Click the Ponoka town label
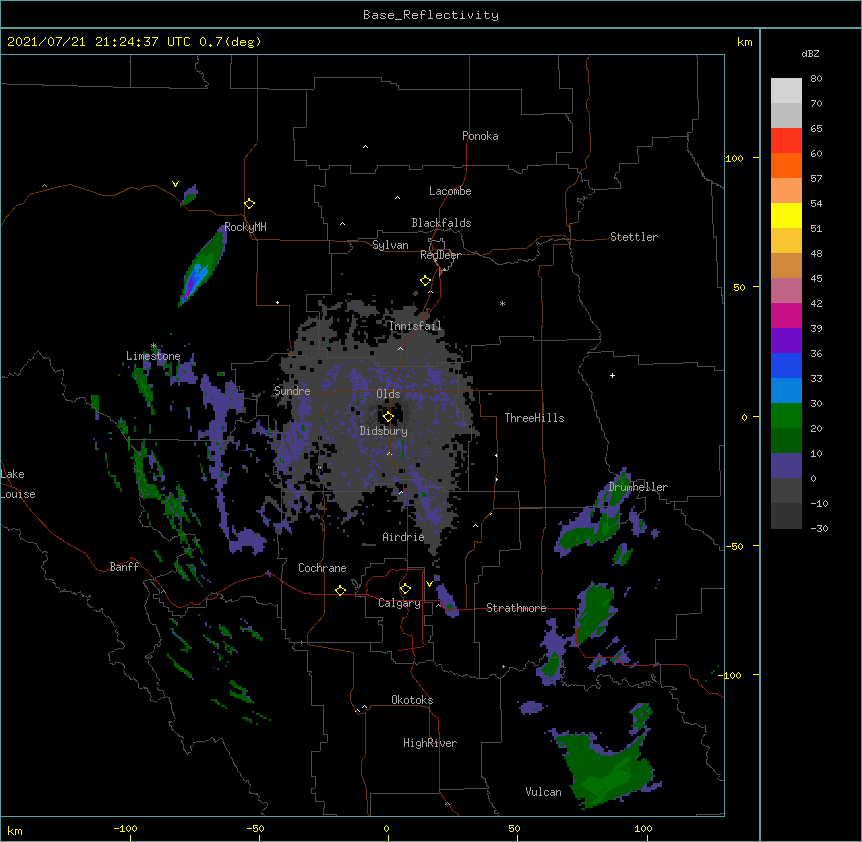The image size is (862, 842). point(480,136)
